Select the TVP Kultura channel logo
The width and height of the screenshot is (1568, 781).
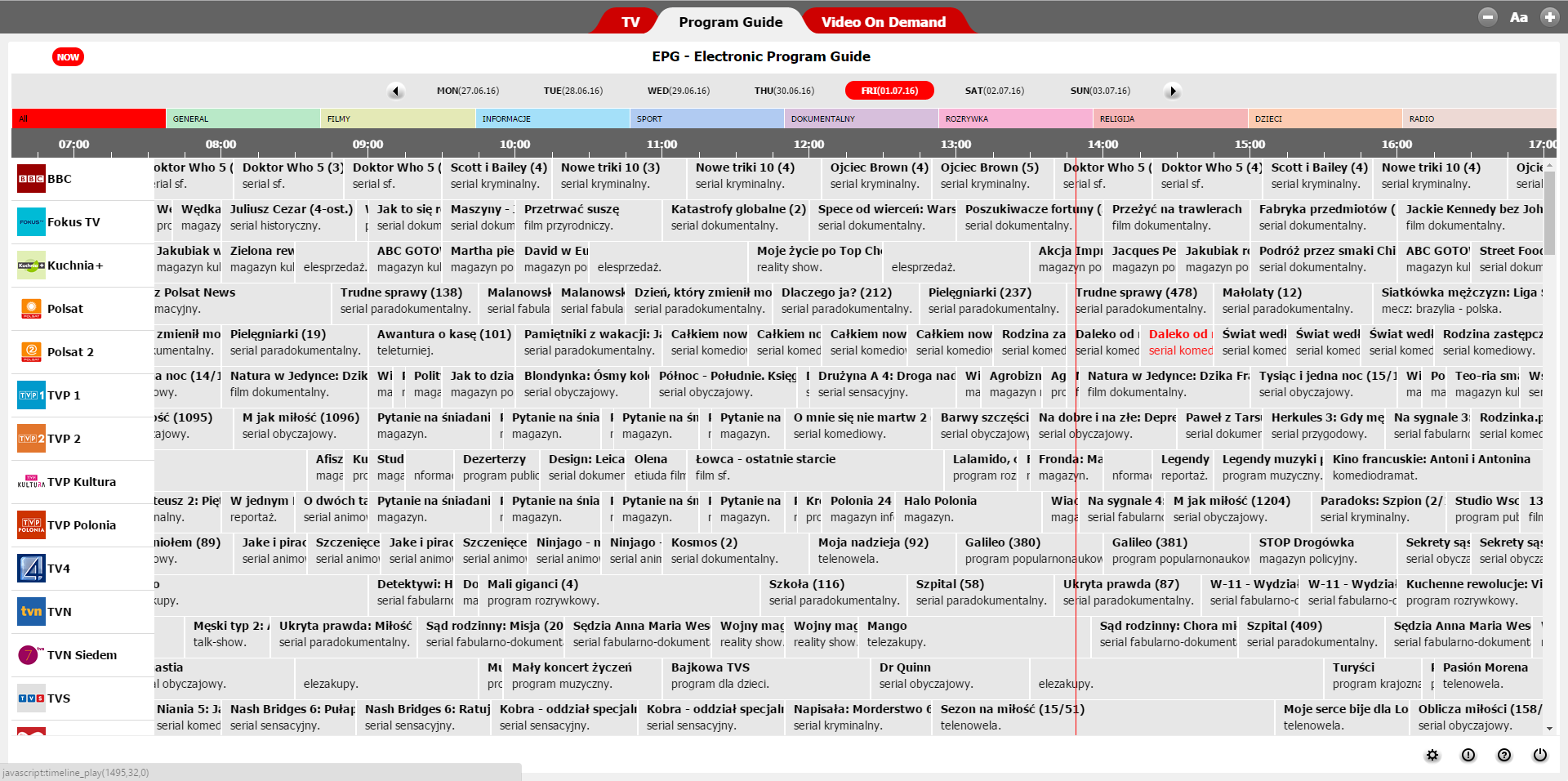(31, 481)
